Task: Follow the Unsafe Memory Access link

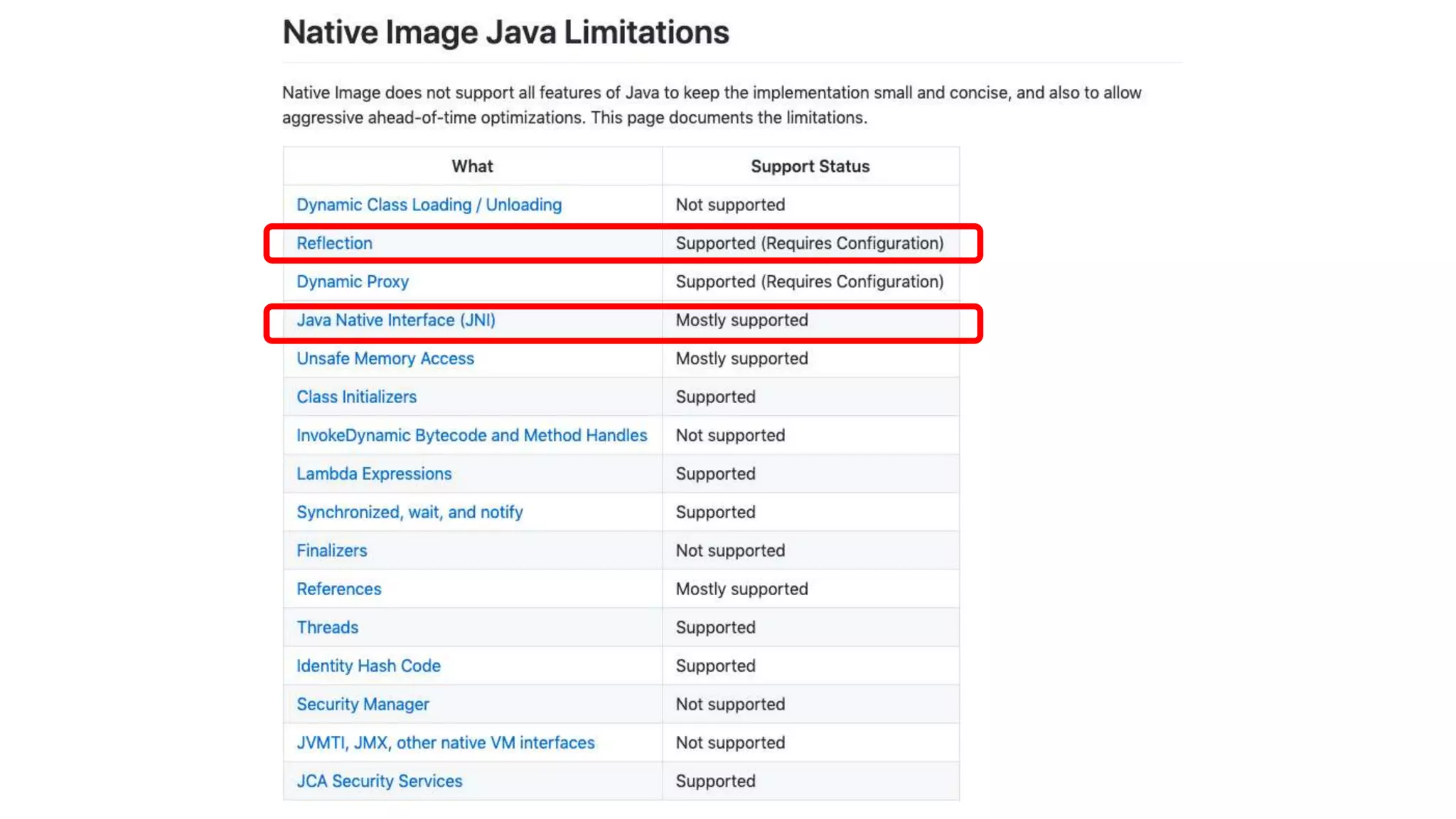Action: click(385, 358)
